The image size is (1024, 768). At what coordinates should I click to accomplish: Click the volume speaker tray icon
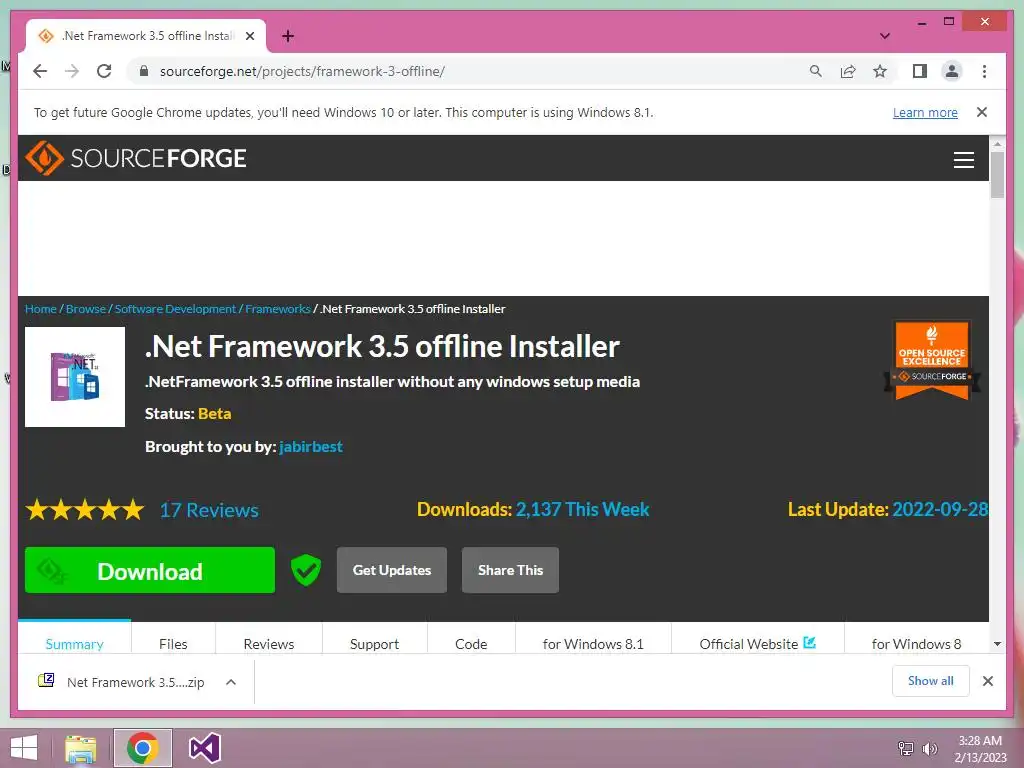pos(929,748)
